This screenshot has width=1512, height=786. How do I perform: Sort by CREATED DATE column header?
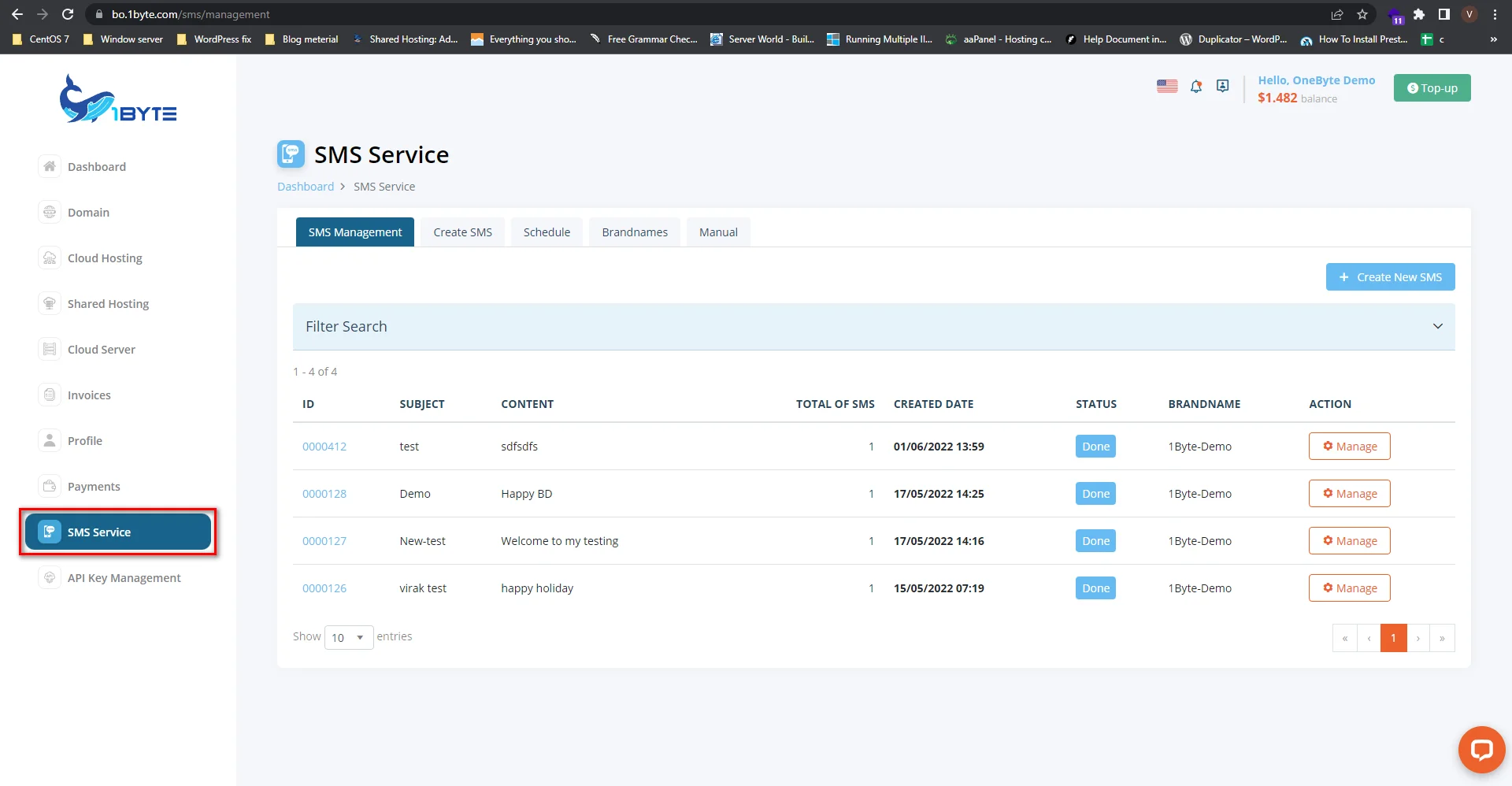[x=933, y=403]
